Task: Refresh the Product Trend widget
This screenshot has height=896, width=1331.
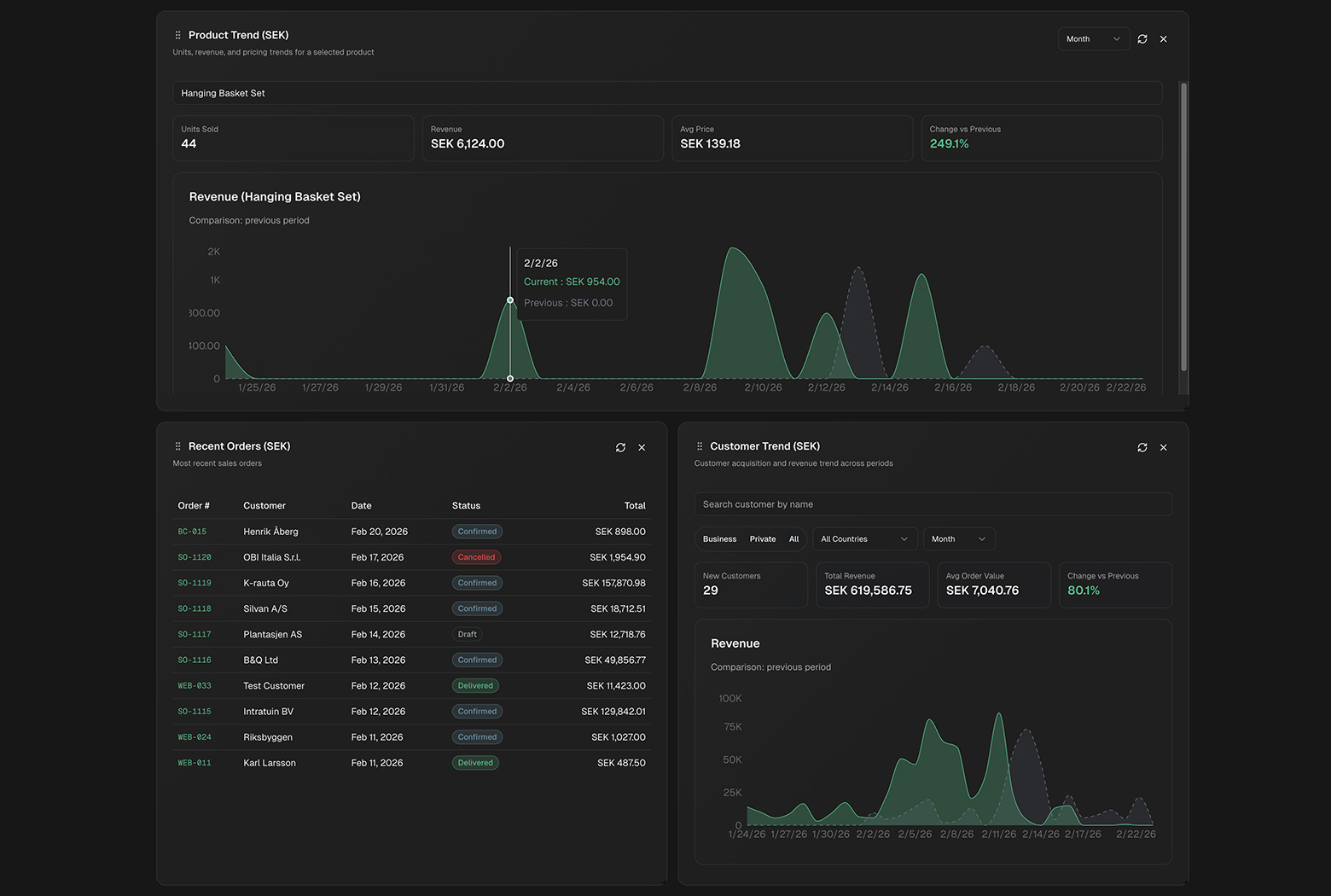Action: click(x=1142, y=38)
